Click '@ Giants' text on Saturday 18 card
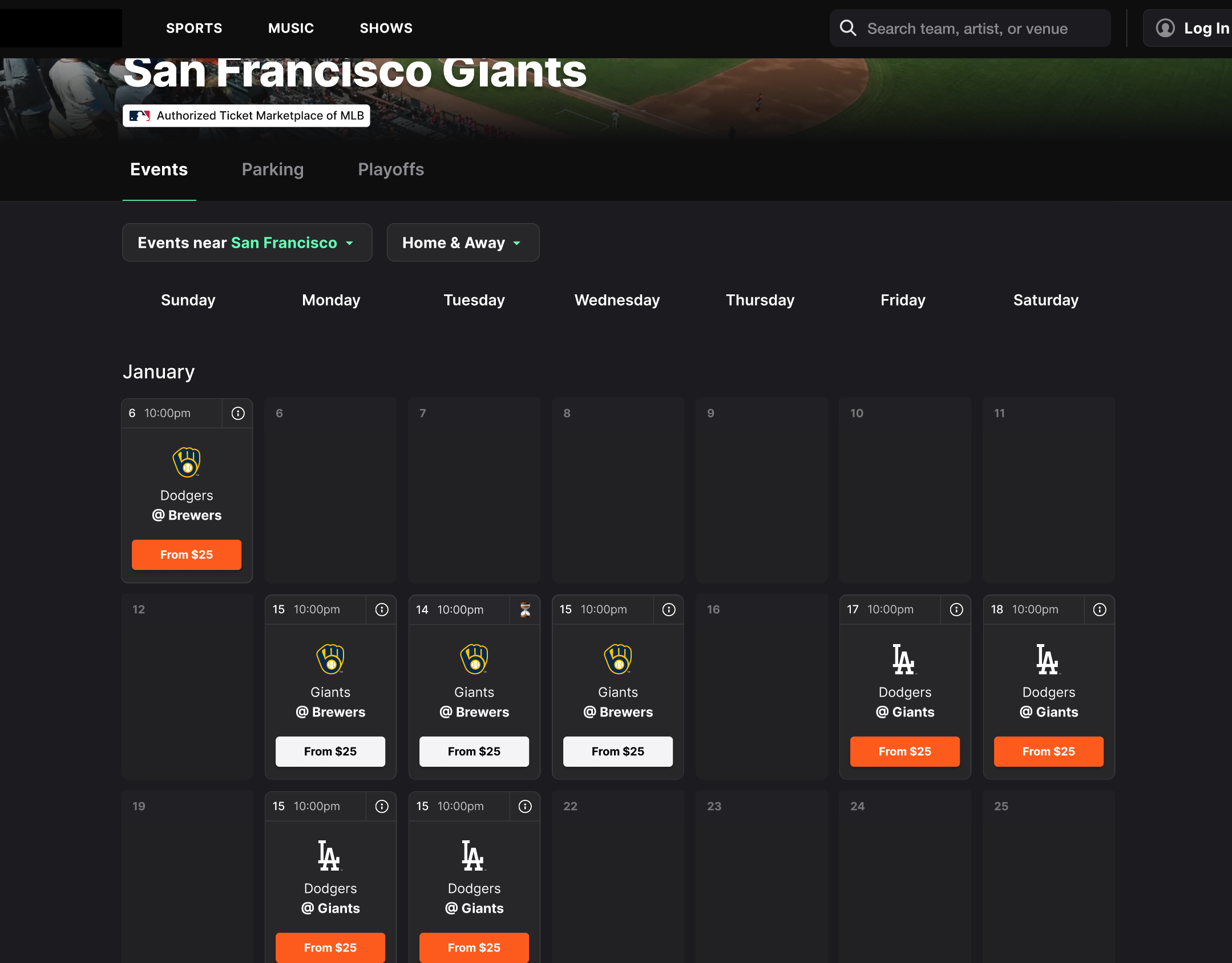Screen dimensions: 1232x963 point(1049,712)
